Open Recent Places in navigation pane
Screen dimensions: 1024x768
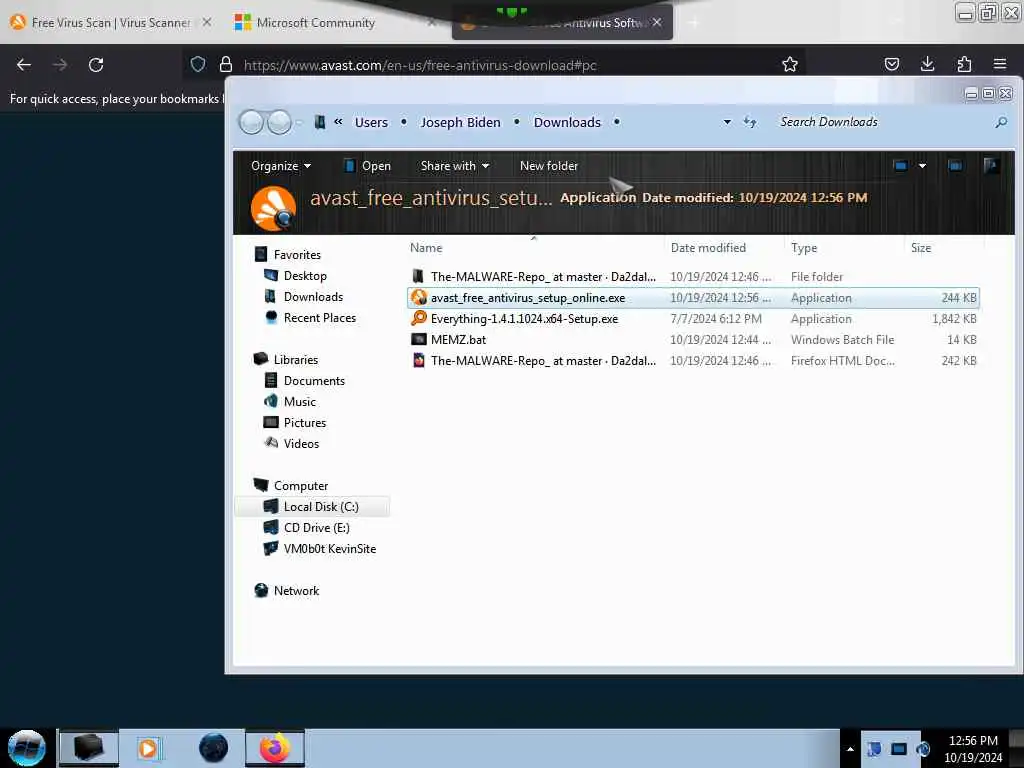319,317
